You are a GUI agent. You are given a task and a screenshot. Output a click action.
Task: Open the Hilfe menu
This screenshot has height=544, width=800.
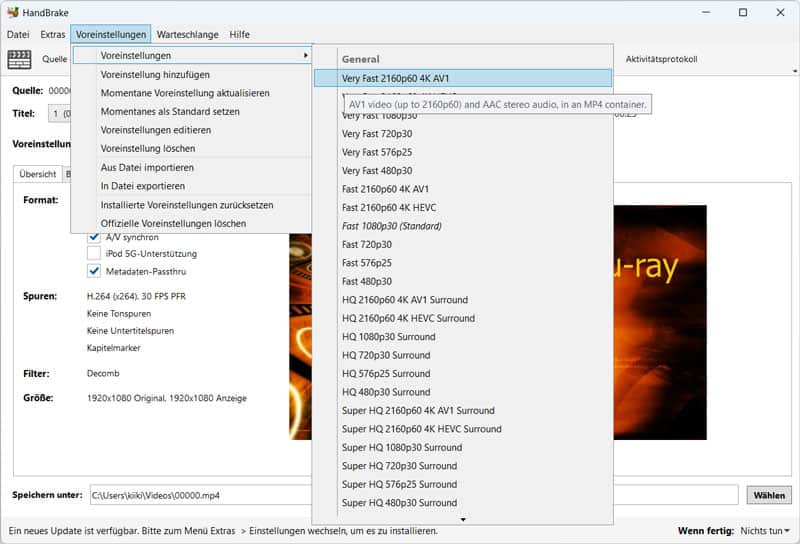pyautogui.click(x=239, y=35)
